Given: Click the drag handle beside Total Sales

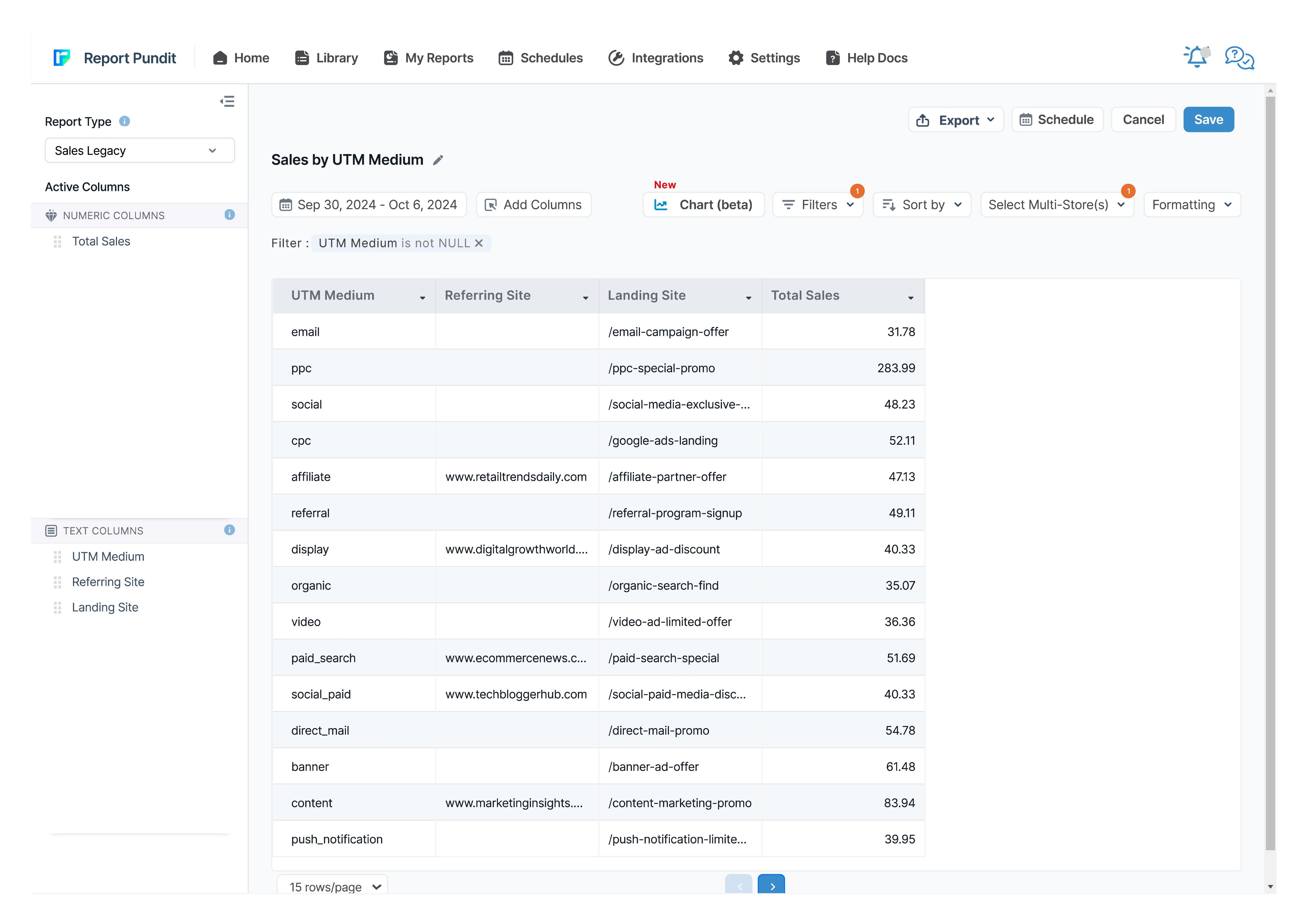Looking at the screenshot, I should (x=57, y=242).
